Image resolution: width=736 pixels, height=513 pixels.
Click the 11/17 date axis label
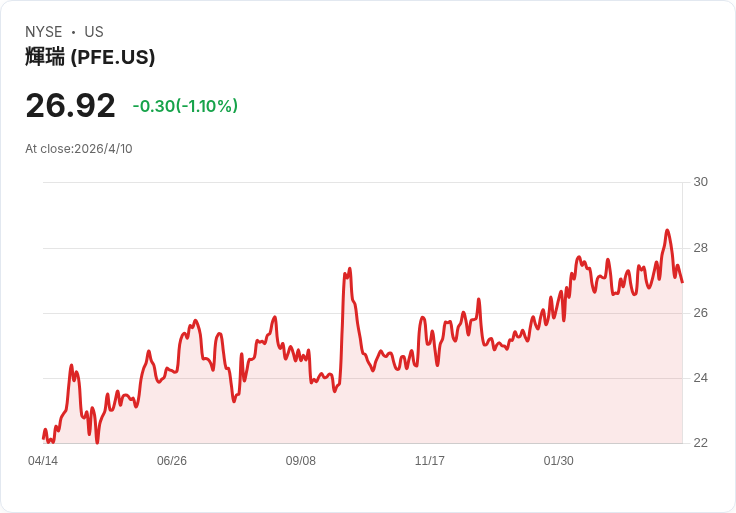(430, 461)
